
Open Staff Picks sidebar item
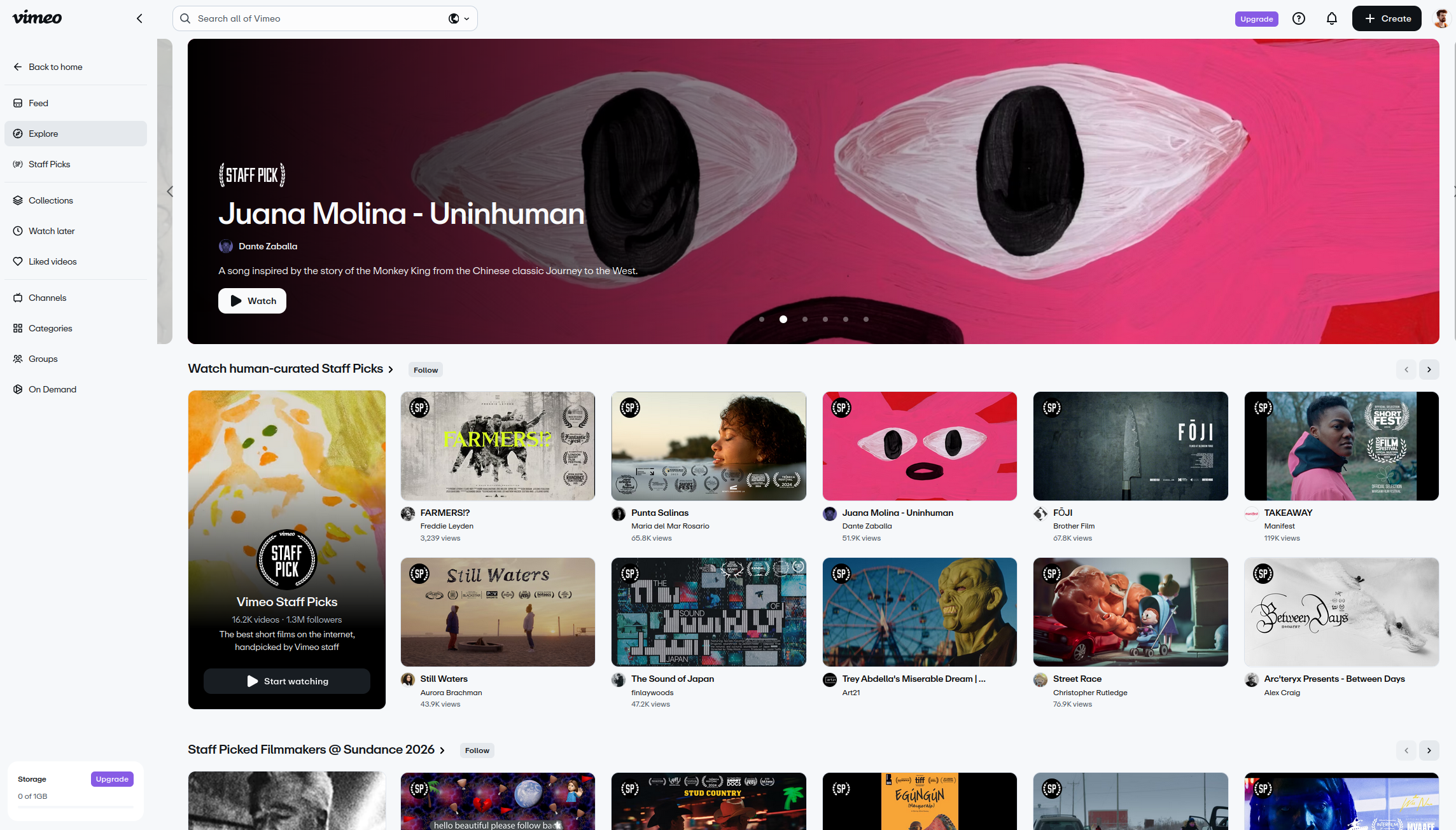point(49,164)
